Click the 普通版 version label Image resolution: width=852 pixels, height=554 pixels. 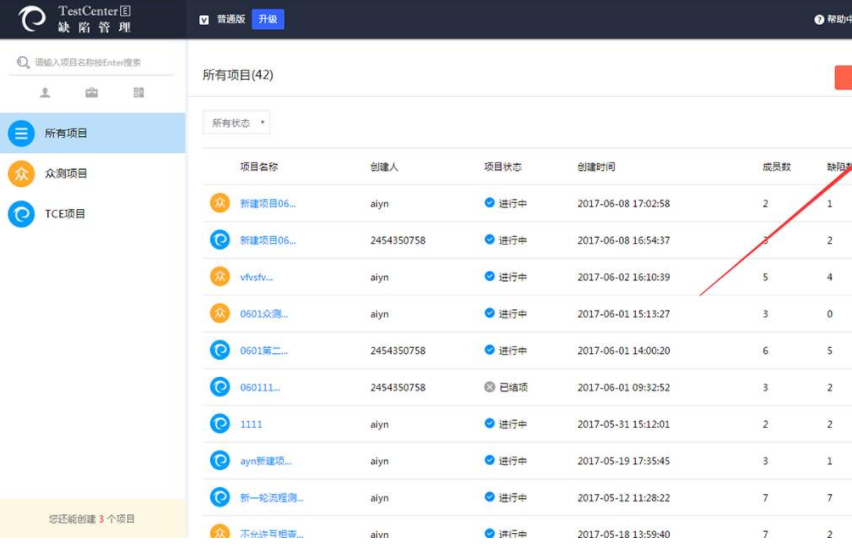click(231, 20)
